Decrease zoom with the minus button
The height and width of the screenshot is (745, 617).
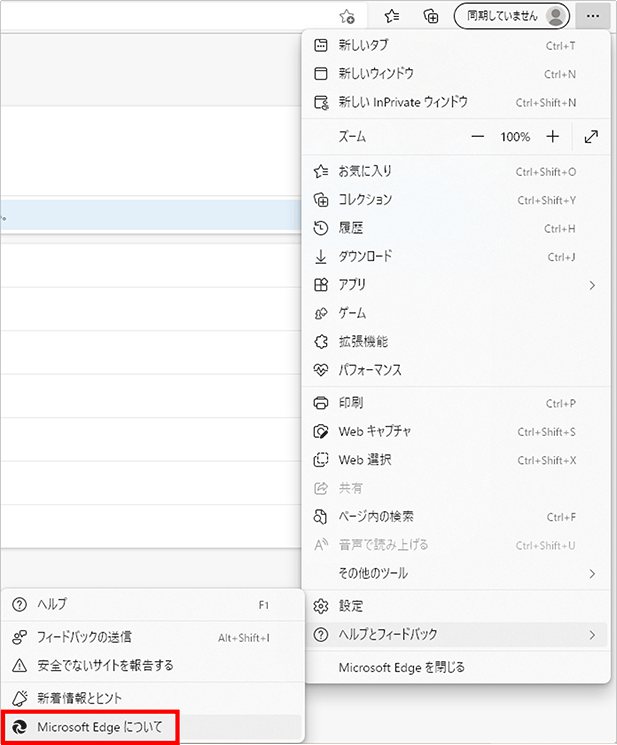(x=477, y=137)
